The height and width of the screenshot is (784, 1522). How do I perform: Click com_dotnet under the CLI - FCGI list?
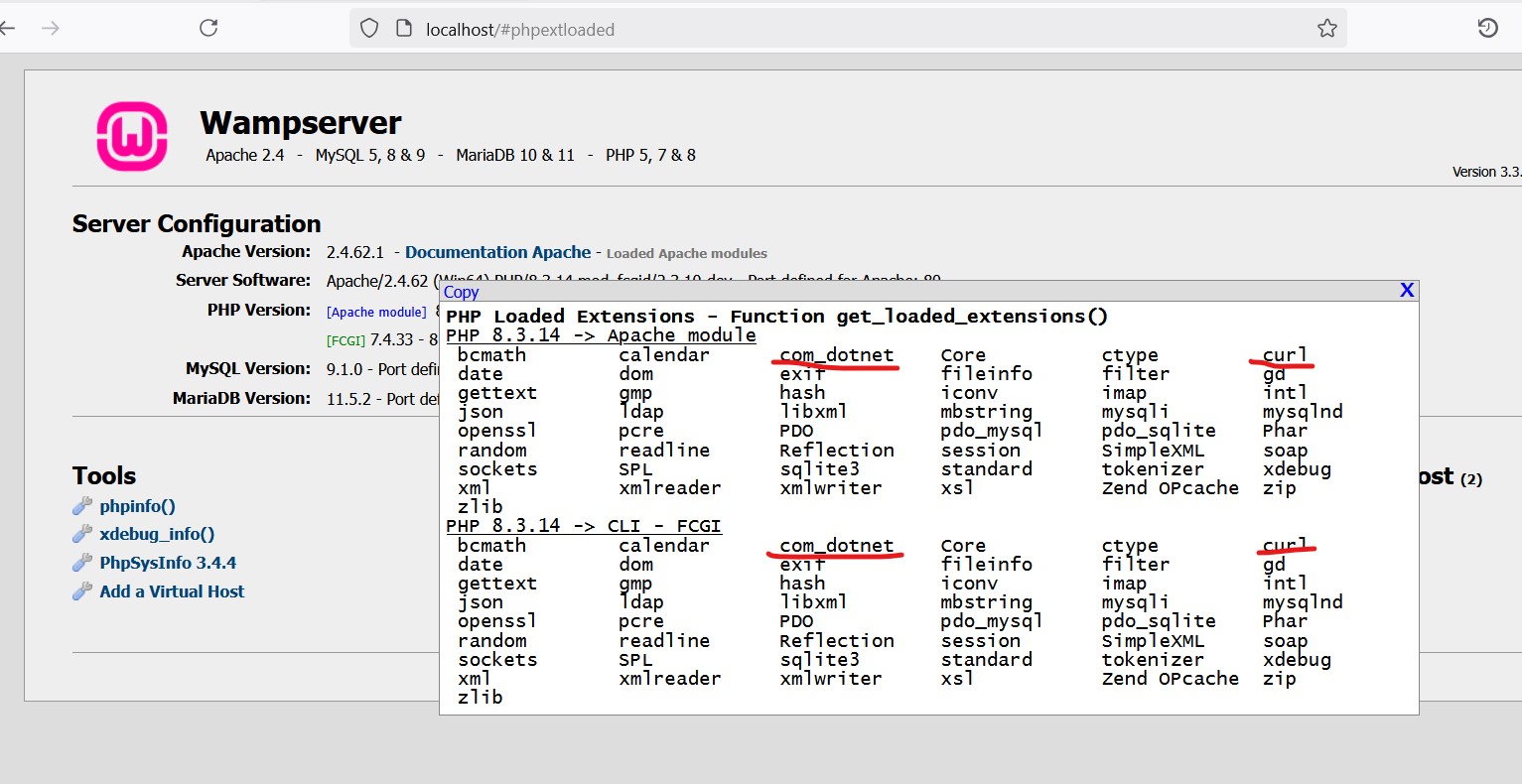[x=837, y=546]
